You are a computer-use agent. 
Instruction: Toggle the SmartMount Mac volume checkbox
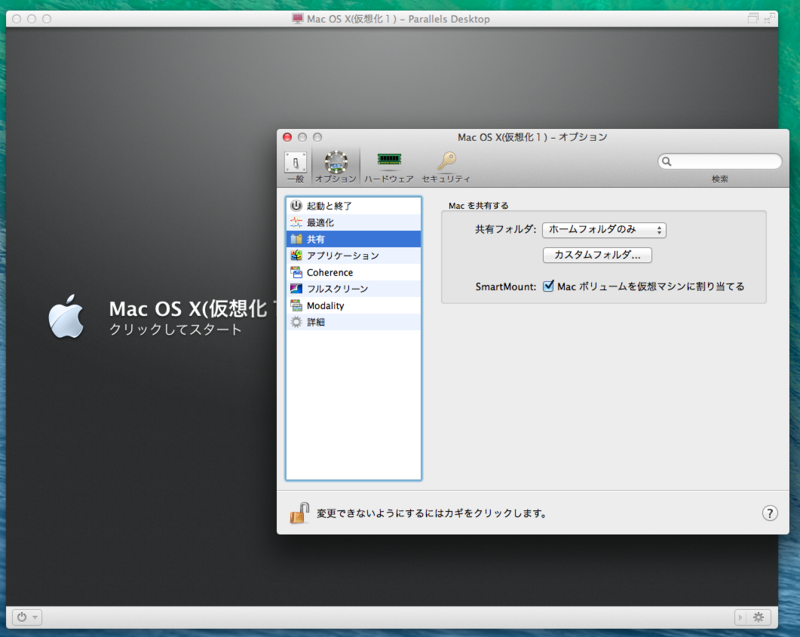coord(548,286)
